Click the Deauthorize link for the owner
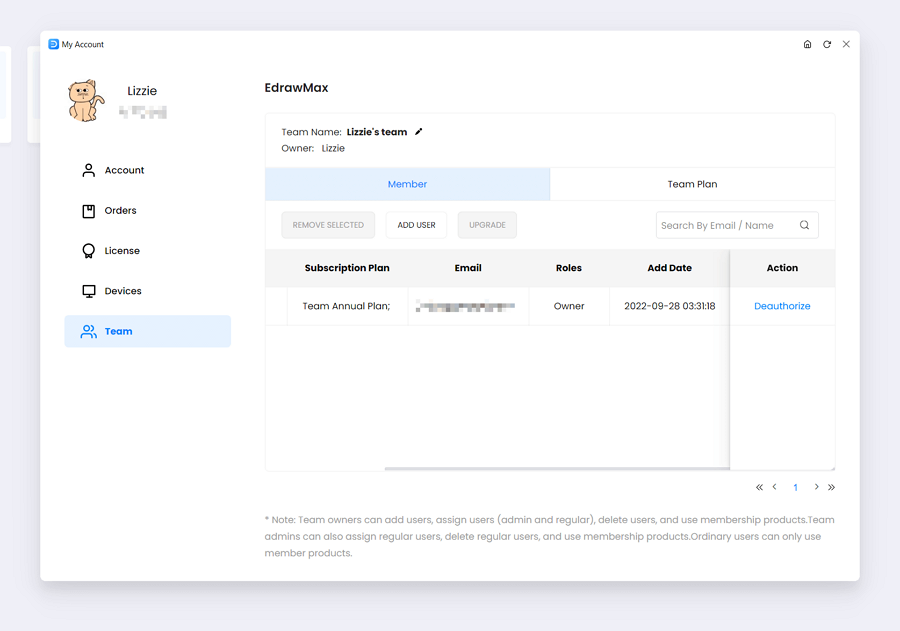 tap(782, 306)
